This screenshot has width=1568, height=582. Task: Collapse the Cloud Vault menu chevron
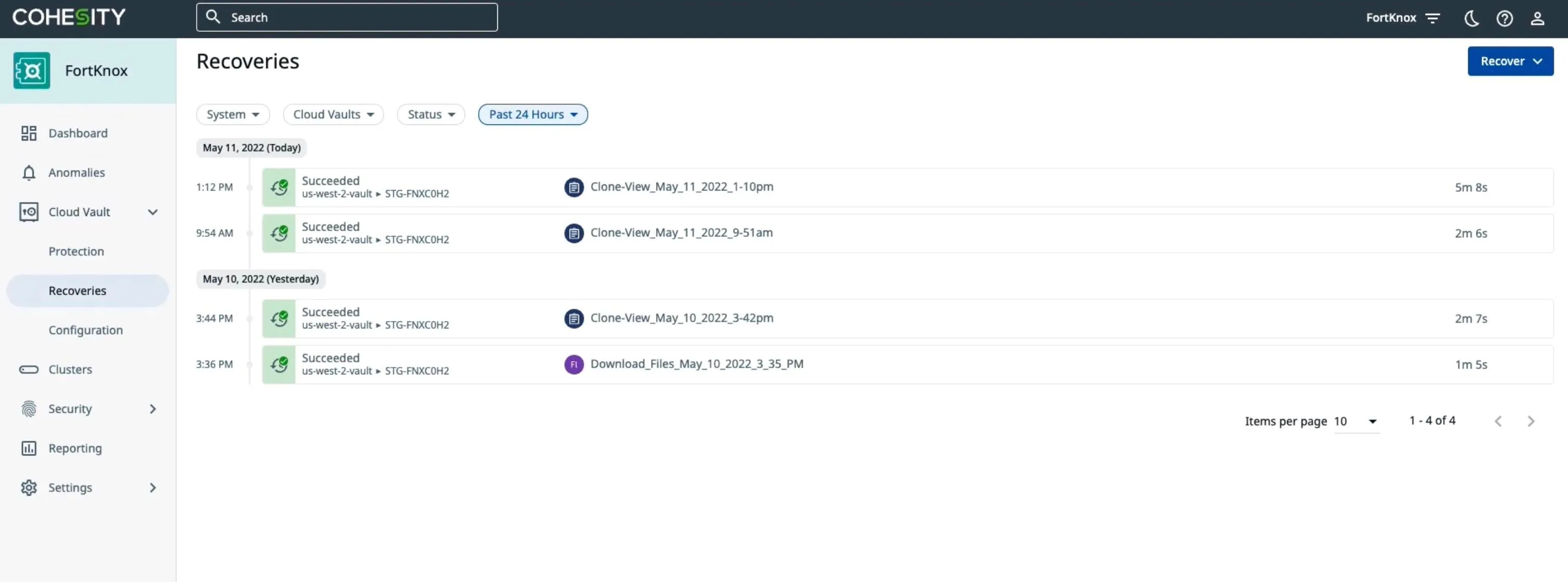pos(153,212)
